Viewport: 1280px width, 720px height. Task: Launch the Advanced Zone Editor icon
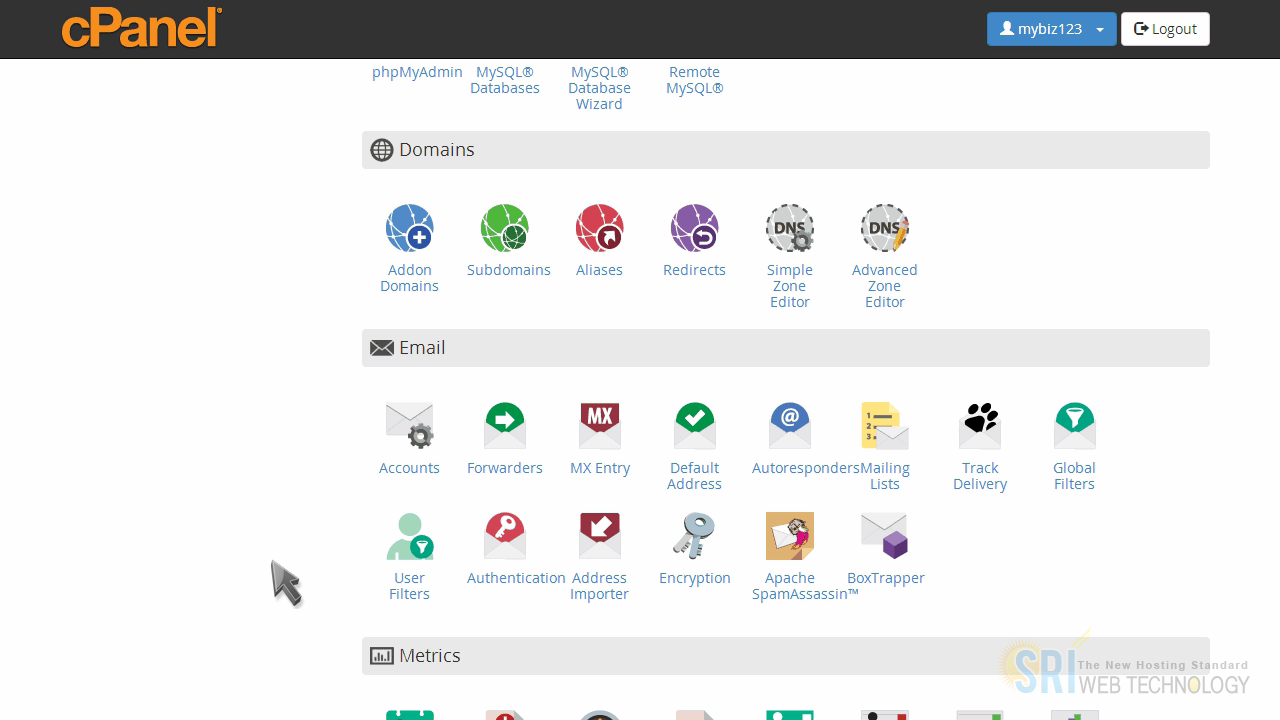pos(884,228)
